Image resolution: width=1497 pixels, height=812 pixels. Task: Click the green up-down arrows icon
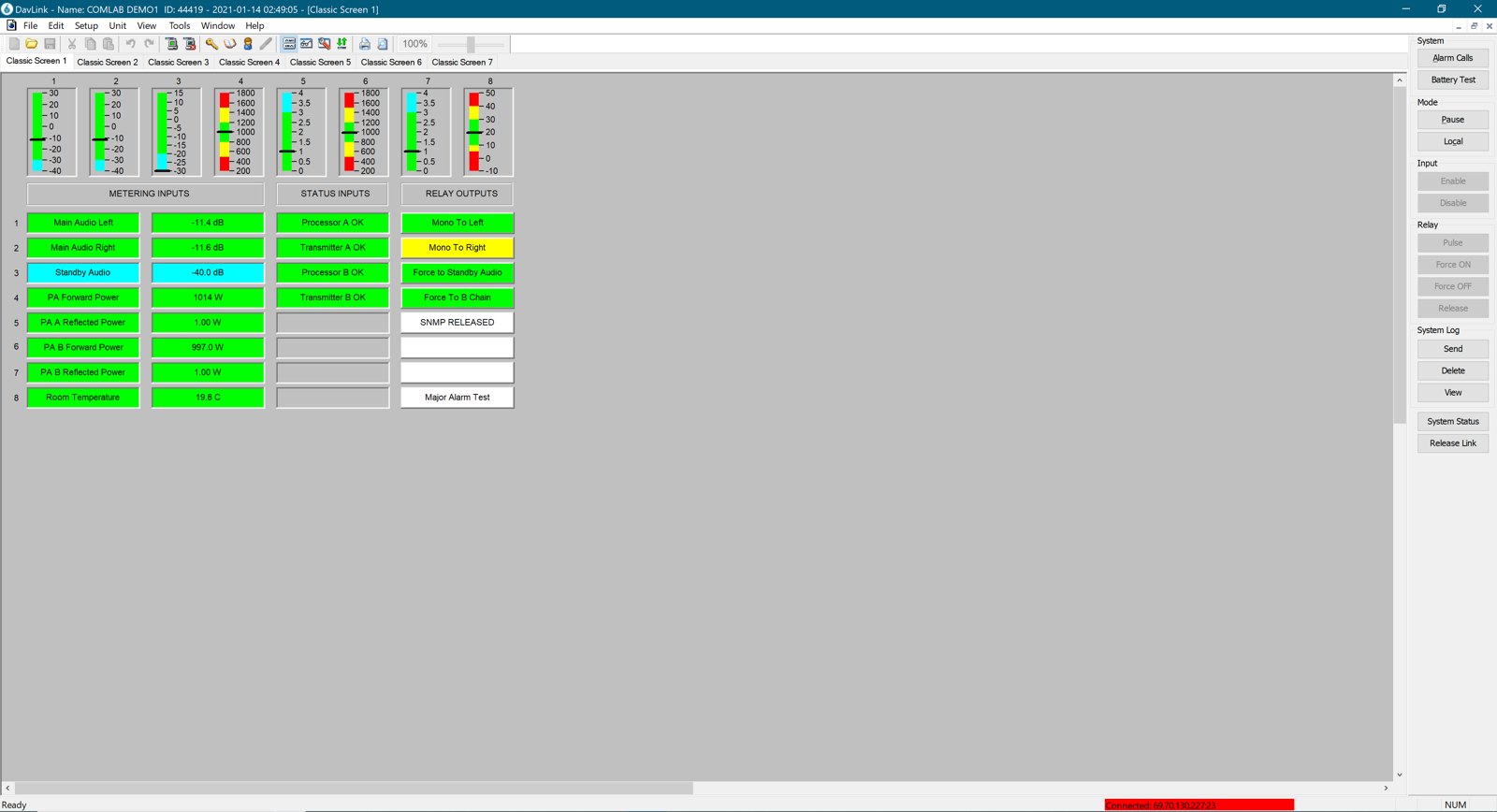pos(342,44)
